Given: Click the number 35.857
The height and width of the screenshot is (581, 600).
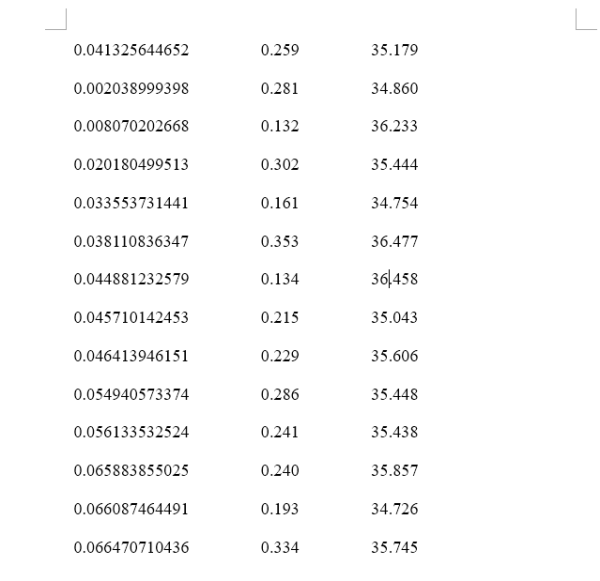Looking at the screenshot, I should pyautogui.click(x=394, y=469).
